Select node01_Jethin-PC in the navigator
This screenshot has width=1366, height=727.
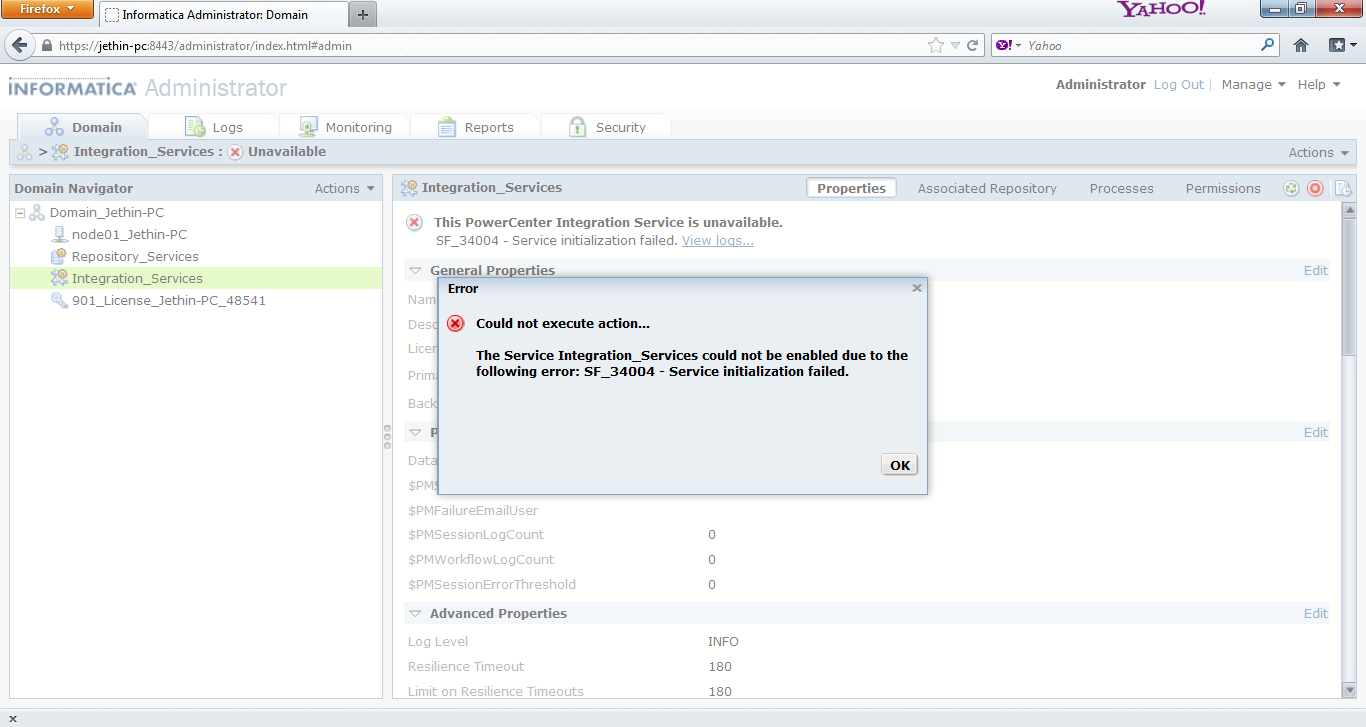click(x=128, y=234)
